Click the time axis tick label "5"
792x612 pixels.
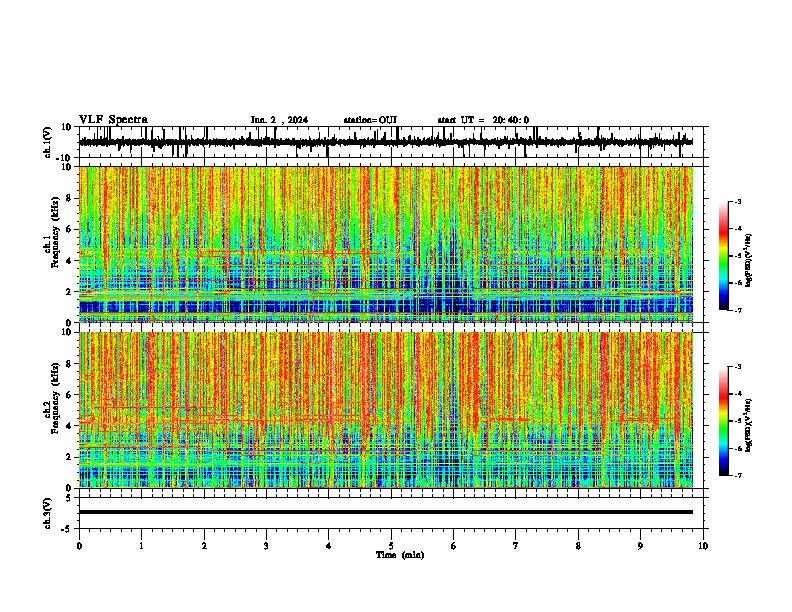pyautogui.click(x=391, y=546)
